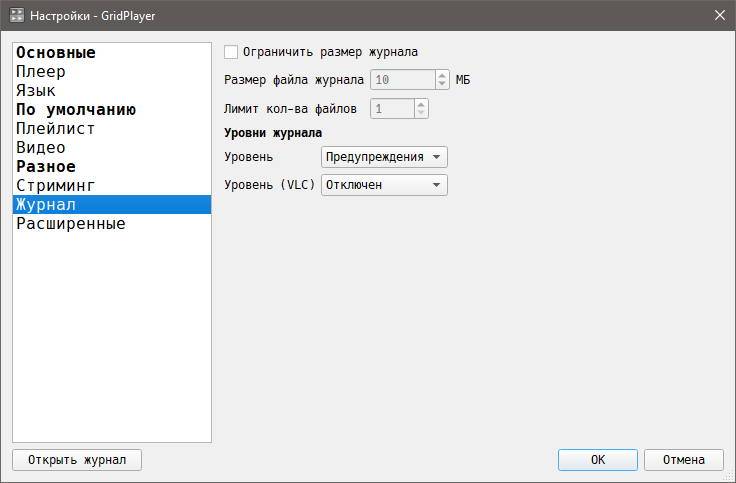
Task: Click the Открыть журнал button
Action: tap(77, 460)
